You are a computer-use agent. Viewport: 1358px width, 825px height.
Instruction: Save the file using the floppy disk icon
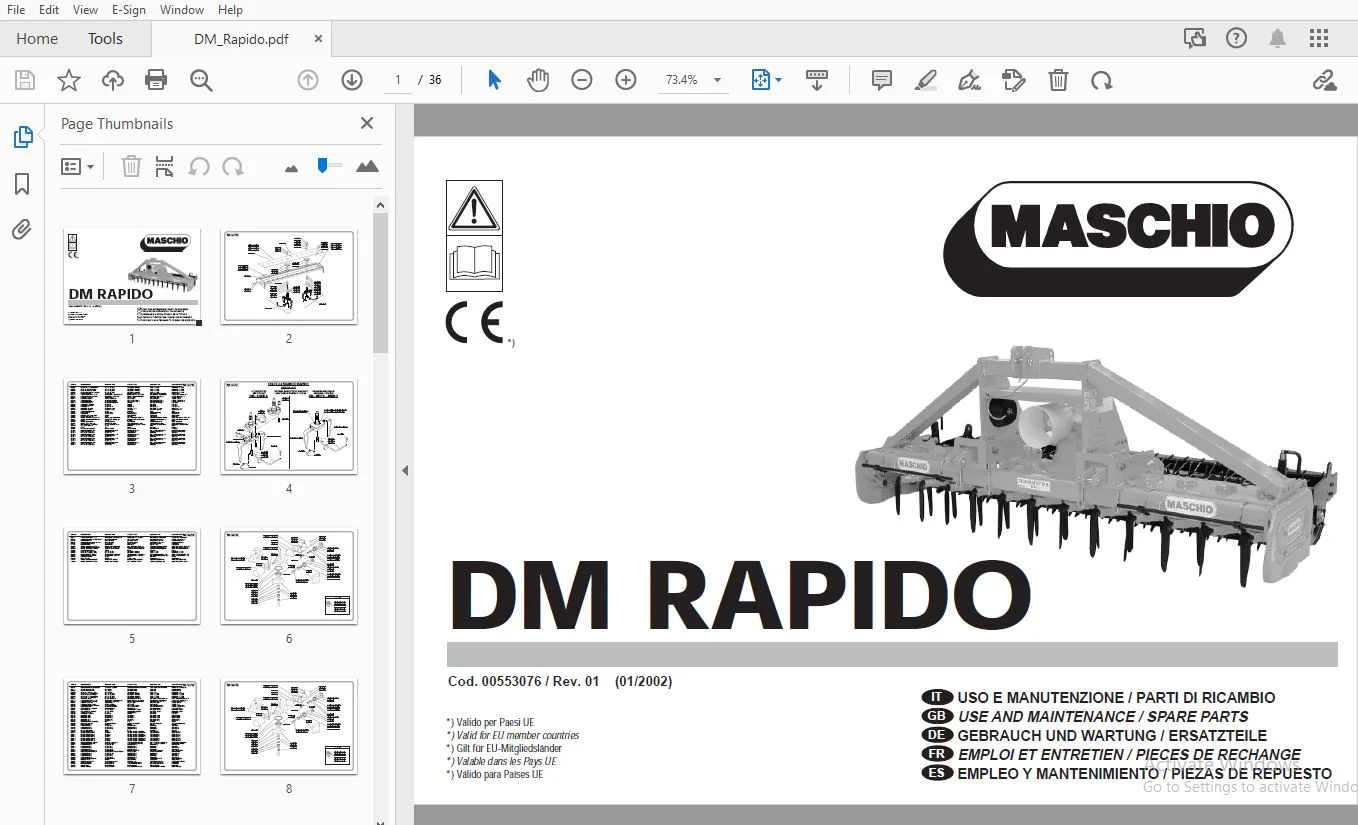[x=24, y=80]
